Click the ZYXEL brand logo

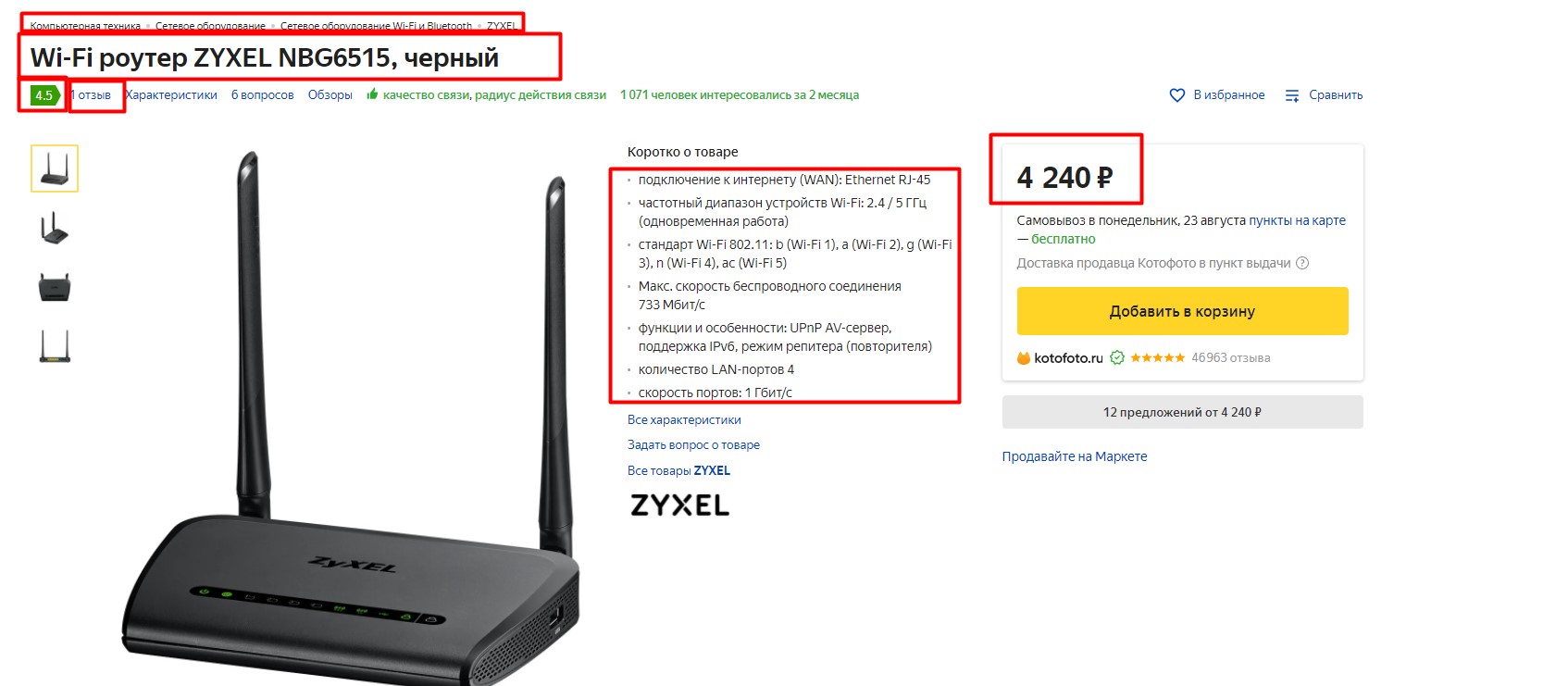point(680,505)
